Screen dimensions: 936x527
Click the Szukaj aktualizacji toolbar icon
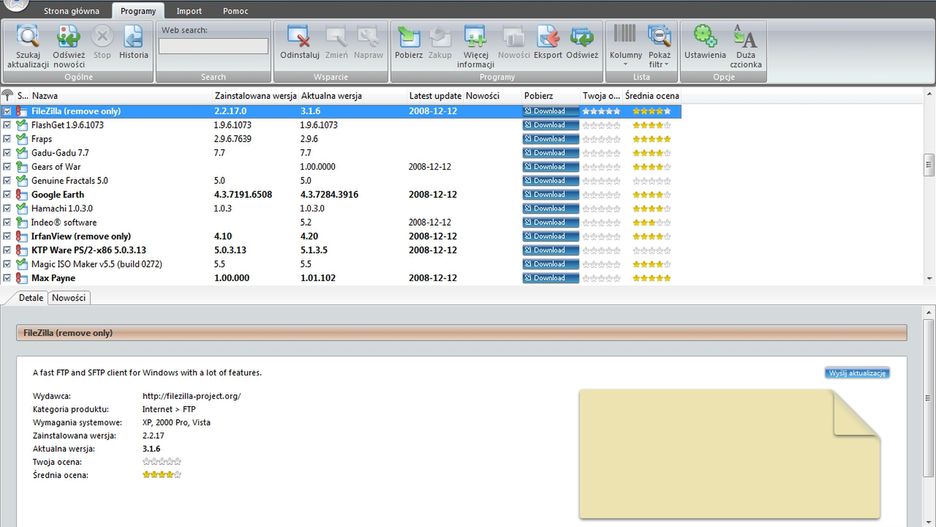click(x=28, y=38)
